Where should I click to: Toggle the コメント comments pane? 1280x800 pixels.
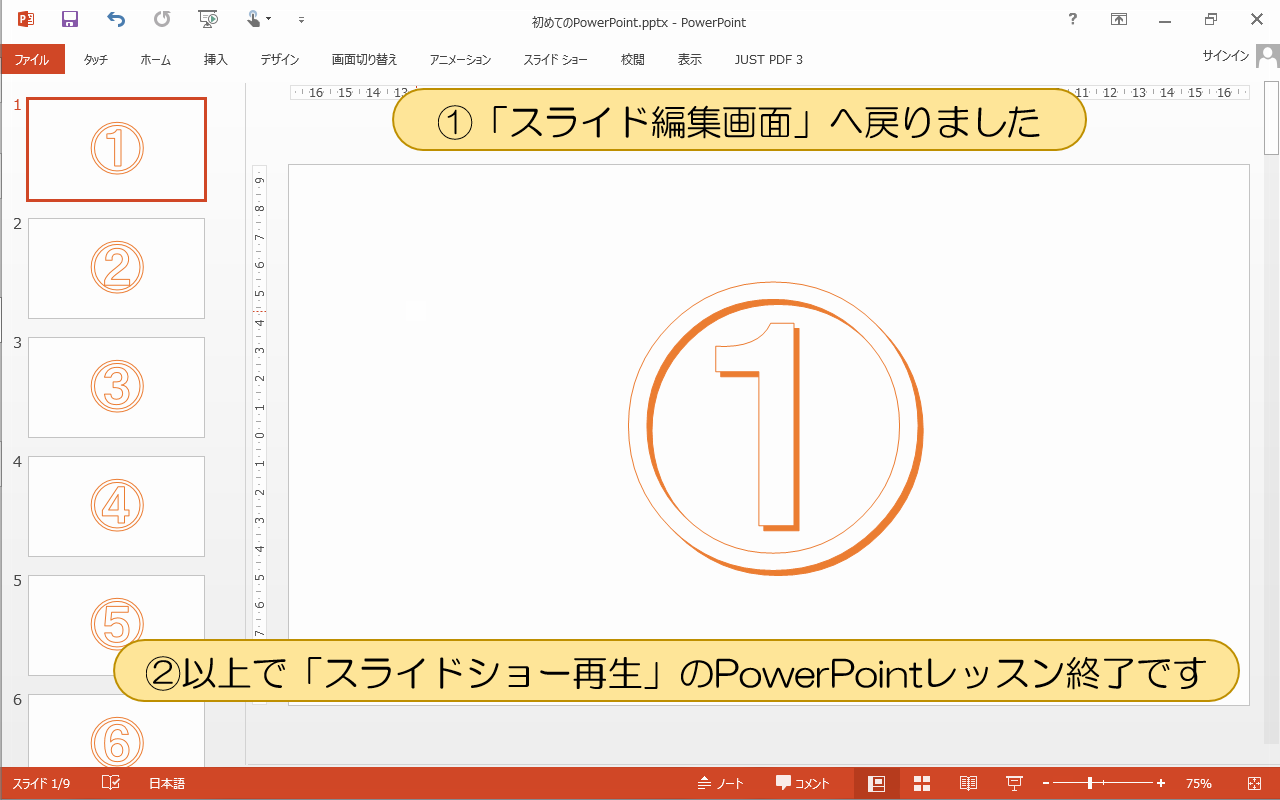point(802,784)
